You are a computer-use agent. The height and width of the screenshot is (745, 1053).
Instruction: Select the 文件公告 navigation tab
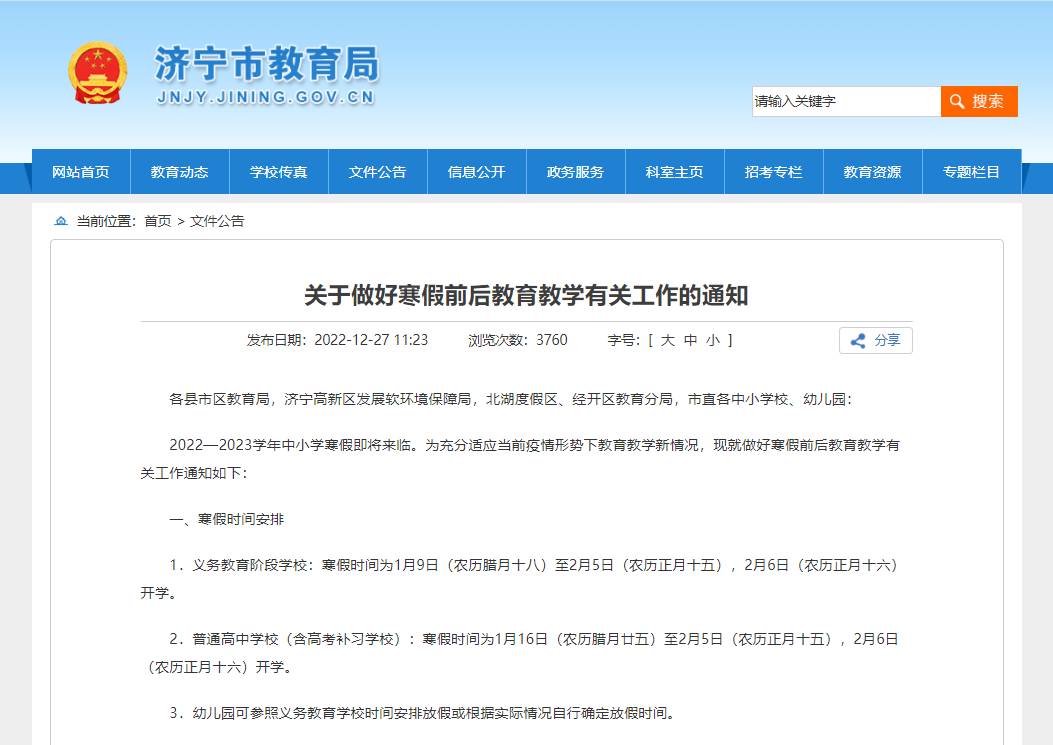(x=378, y=171)
